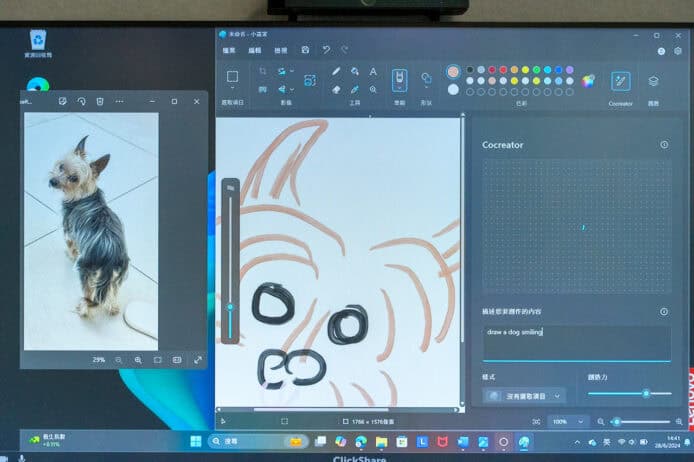The image size is (694, 462).
Task: Click the Save icon in Paint
Action: tap(305, 49)
